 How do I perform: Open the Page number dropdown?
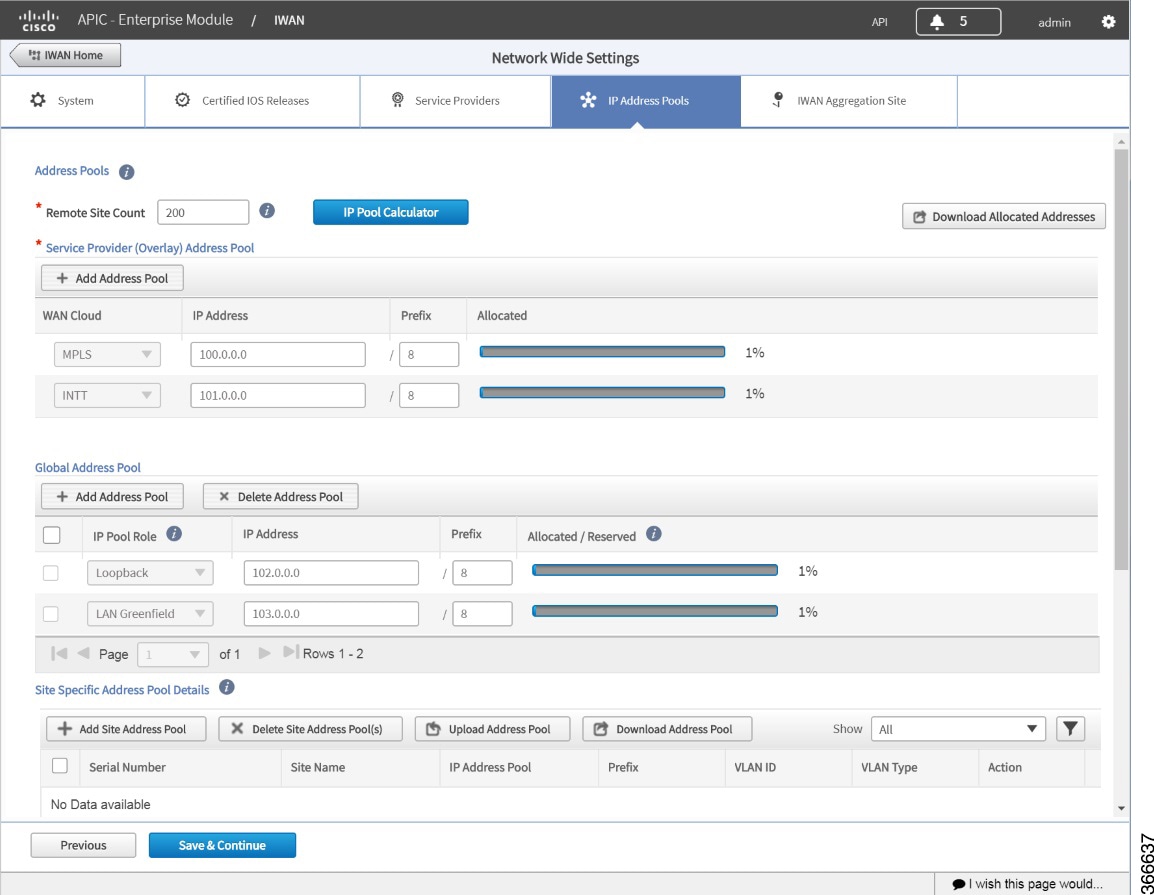pyautogui.click(x=172, y=654)
